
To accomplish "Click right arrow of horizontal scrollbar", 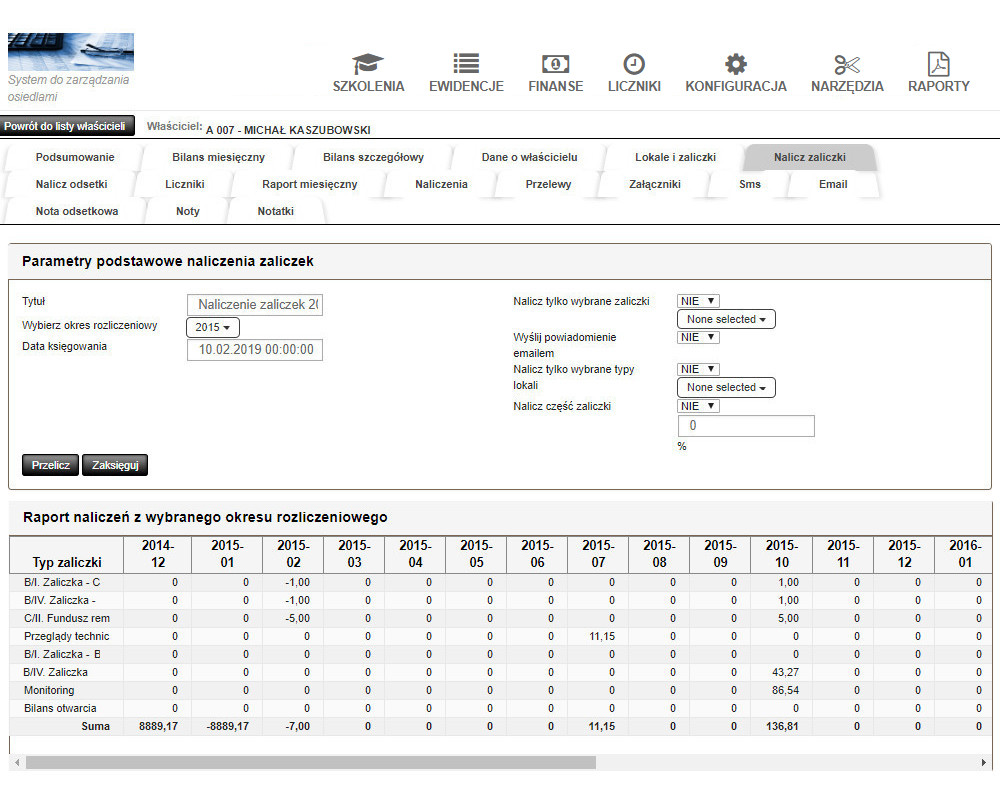I will 983,762.
